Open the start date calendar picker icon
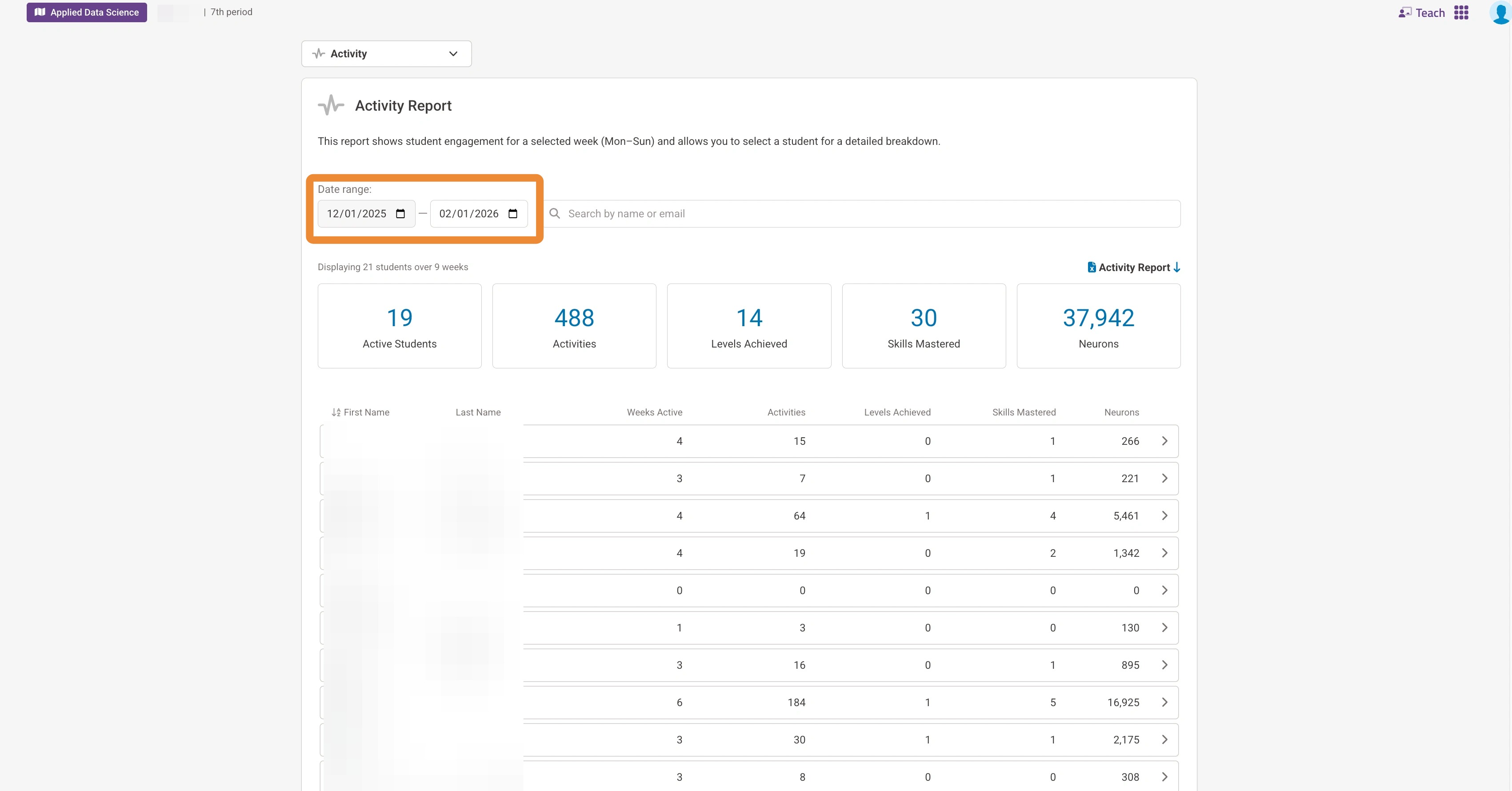The image size is (1512, 791). coord(400,214)
